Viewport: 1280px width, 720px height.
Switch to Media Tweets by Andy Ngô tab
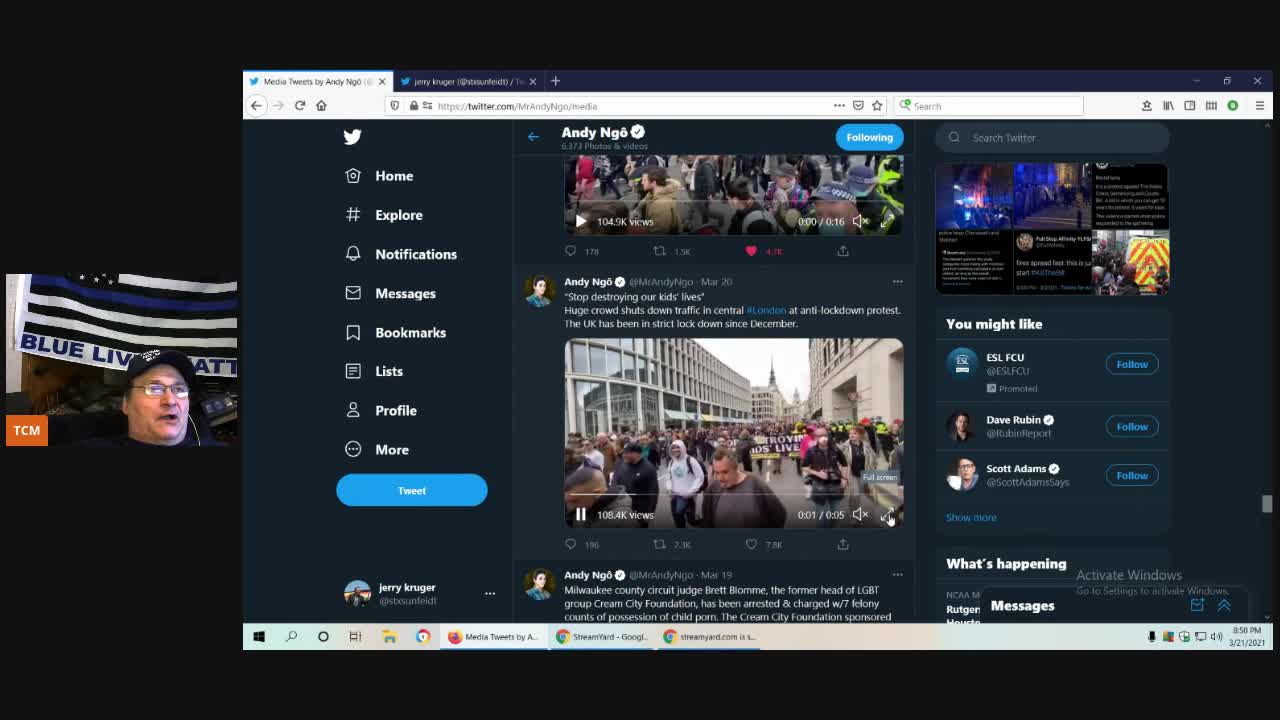pos(316,81)
